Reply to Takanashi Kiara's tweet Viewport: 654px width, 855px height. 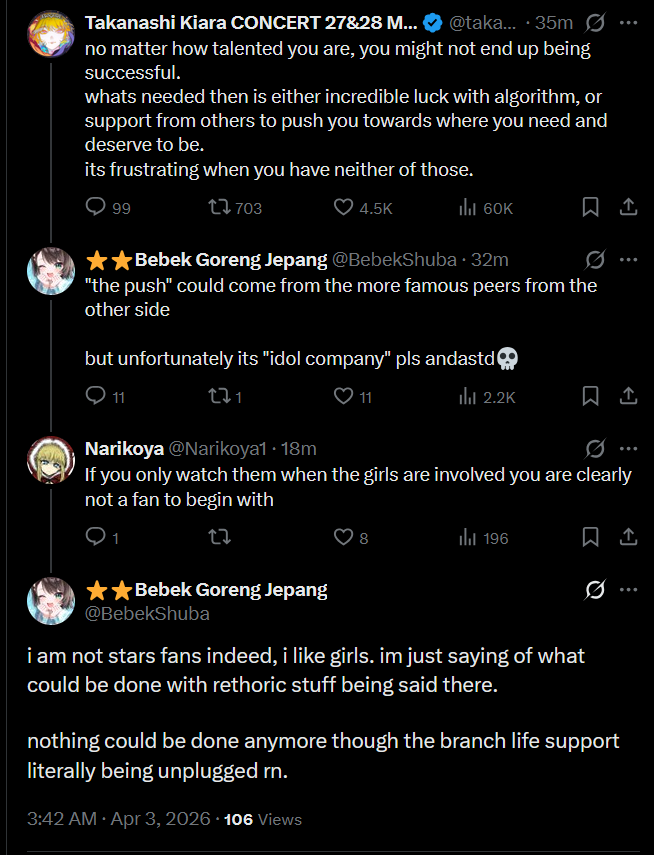[96, 207]
